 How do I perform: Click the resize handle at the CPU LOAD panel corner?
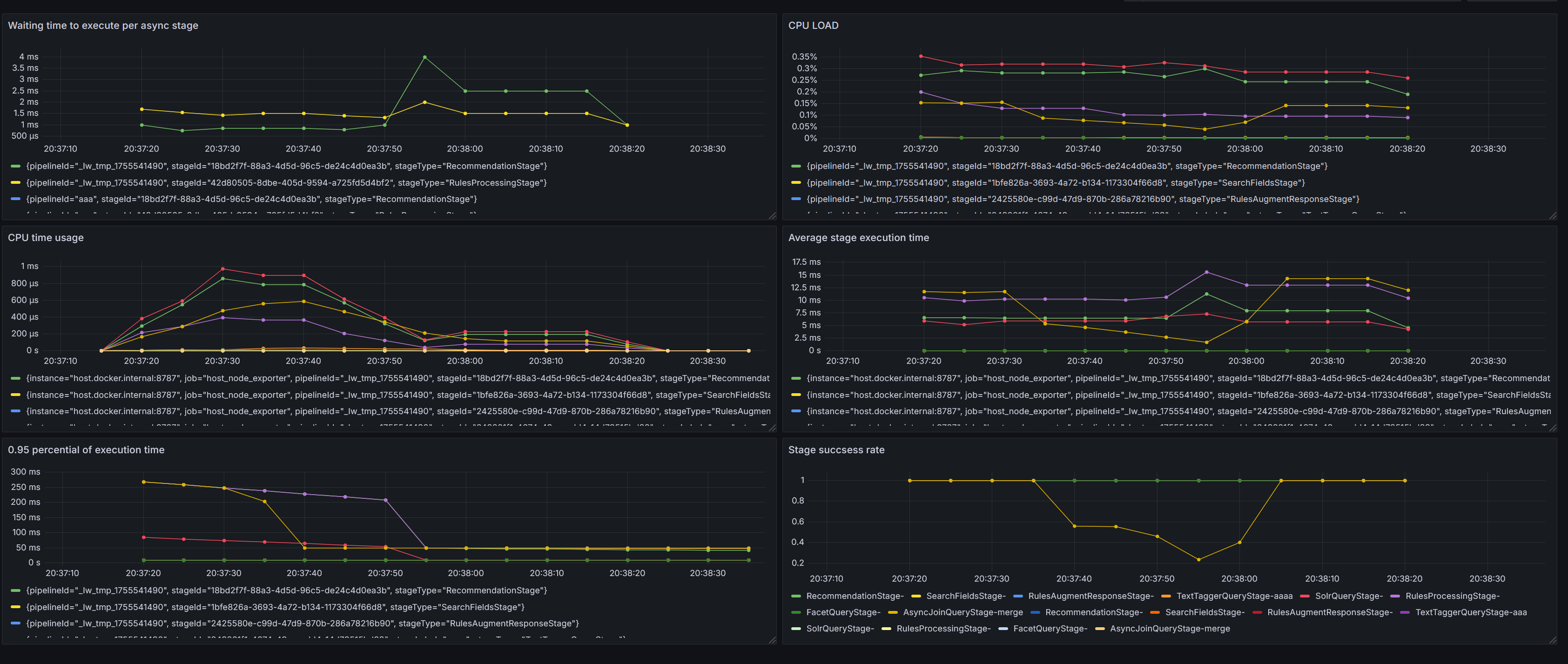(x=1552, y=216)
